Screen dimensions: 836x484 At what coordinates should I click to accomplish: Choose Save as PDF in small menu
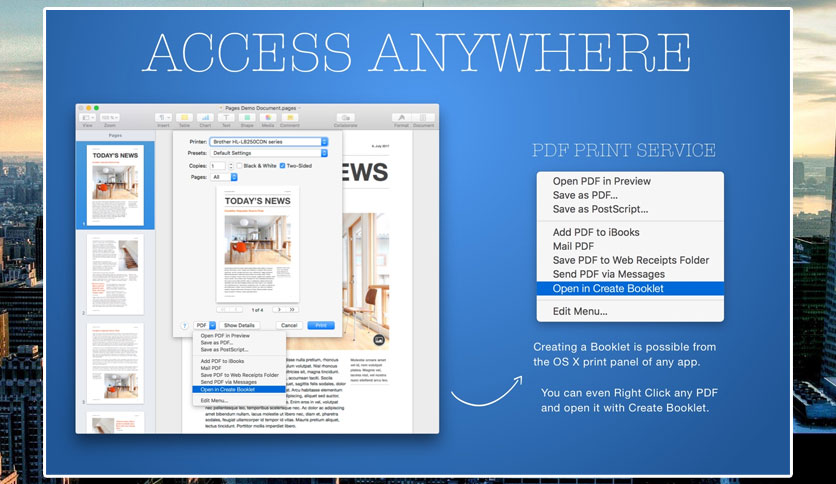coord(239,343)
